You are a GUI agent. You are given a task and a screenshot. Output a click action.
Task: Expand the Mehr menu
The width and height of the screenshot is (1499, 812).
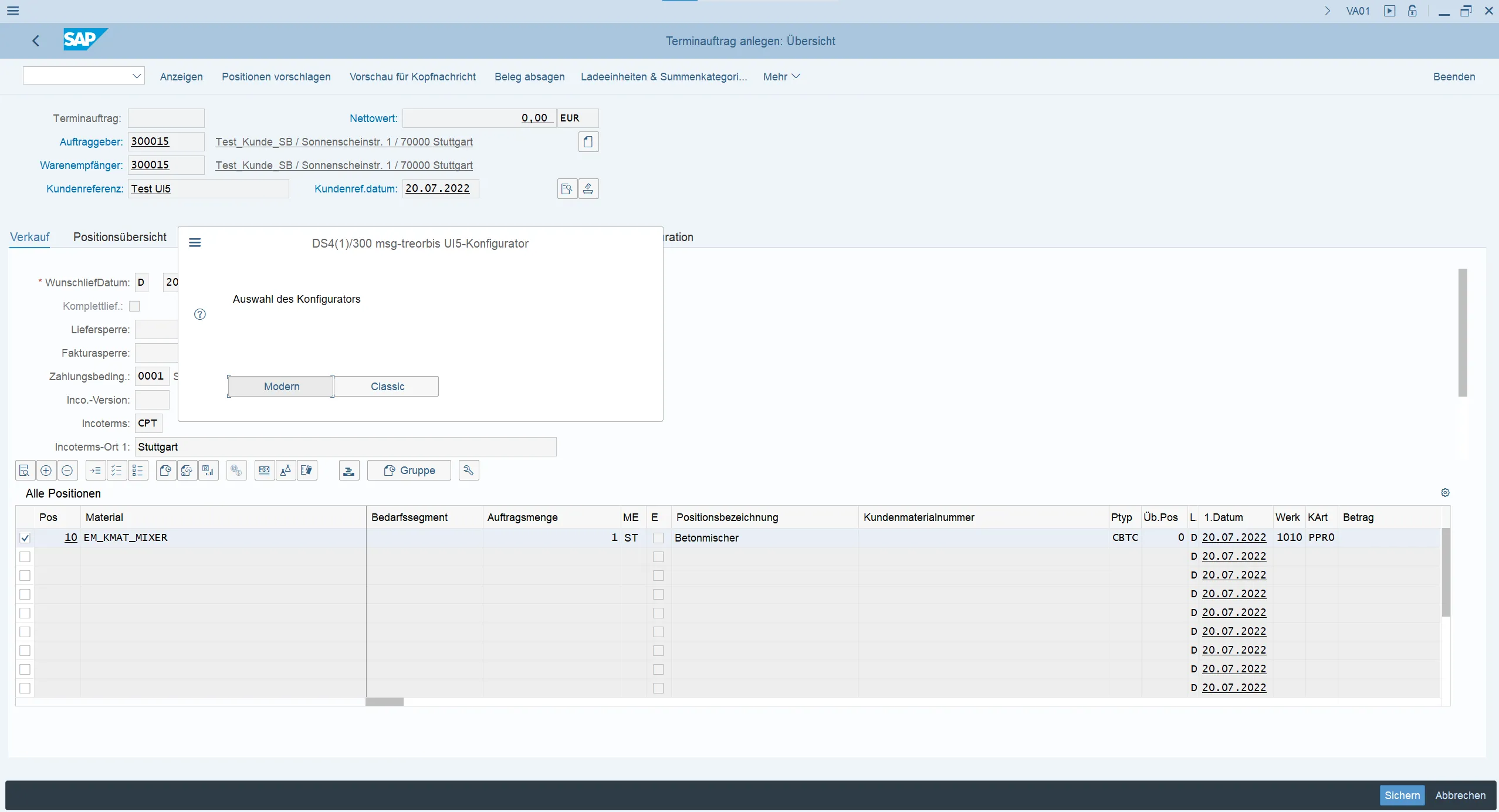[x=781, y=77]
